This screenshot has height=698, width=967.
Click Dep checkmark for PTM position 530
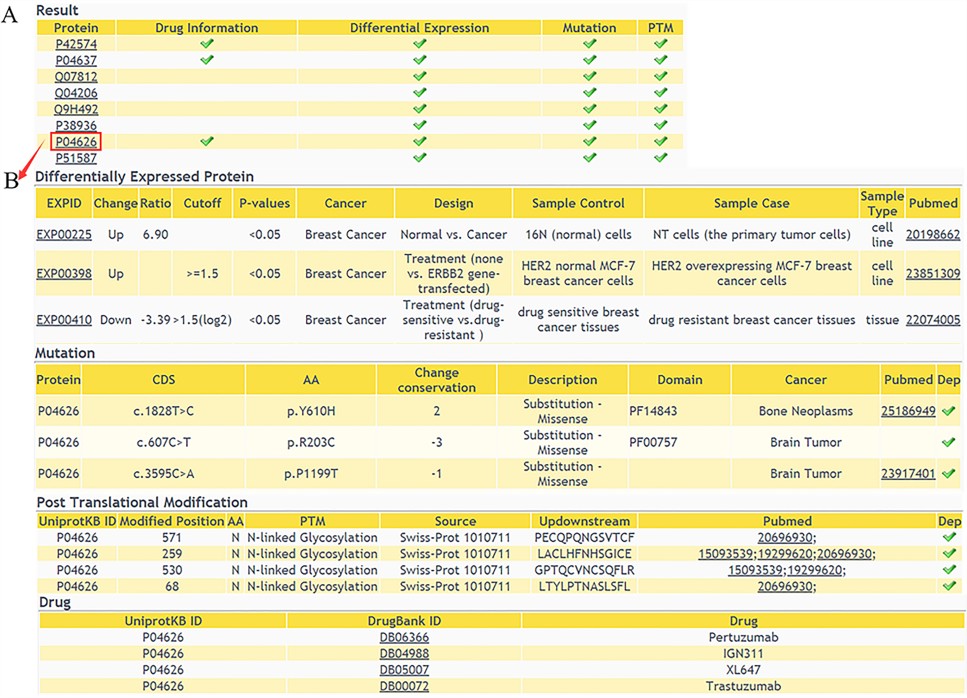[x=949, y=569]
